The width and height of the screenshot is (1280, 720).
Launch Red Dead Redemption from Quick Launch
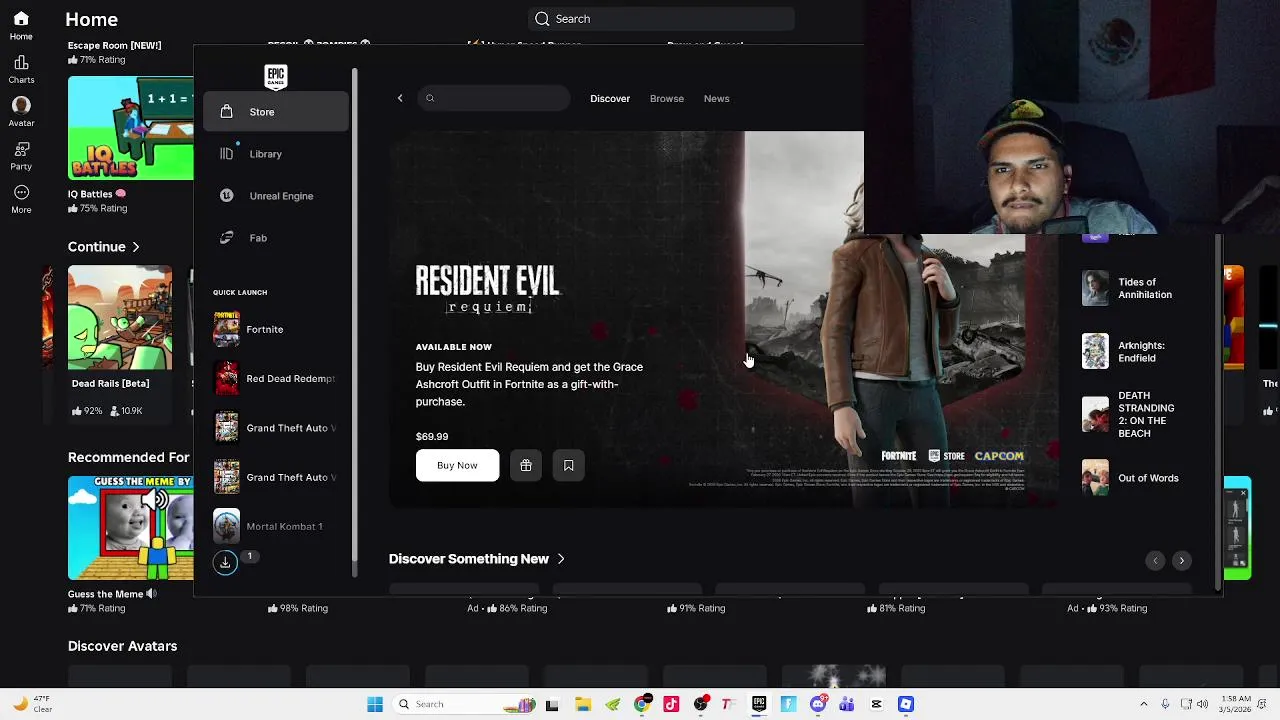click(276, 379)
